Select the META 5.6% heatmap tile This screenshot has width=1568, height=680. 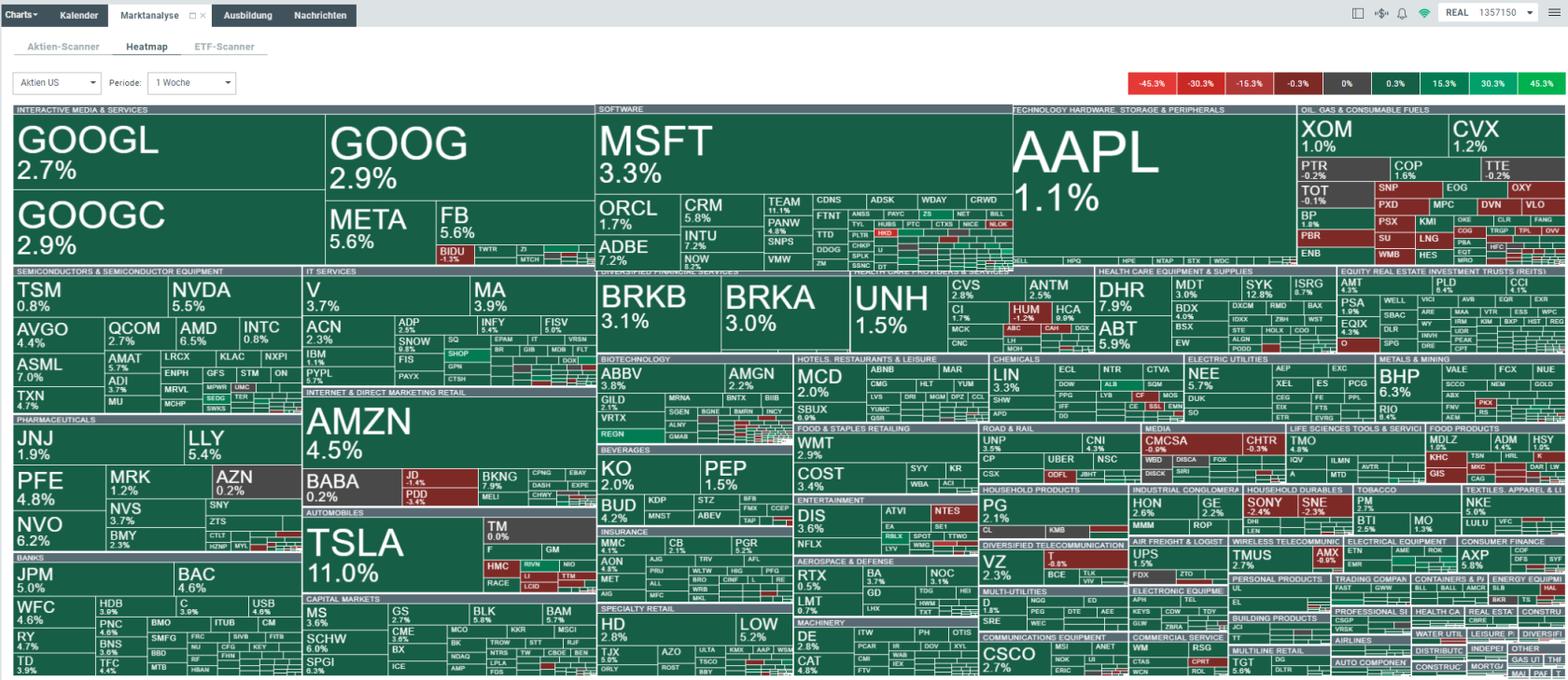381,230
